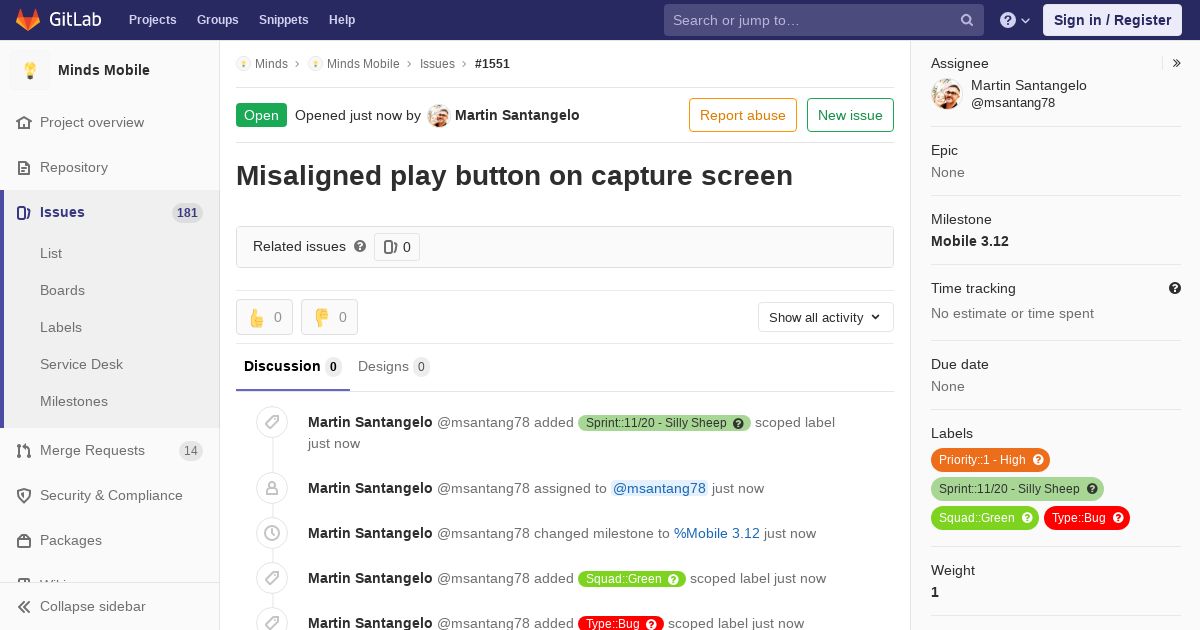
Task: Click the user icon beside assigned activity
Action: (x=272, y=488)
